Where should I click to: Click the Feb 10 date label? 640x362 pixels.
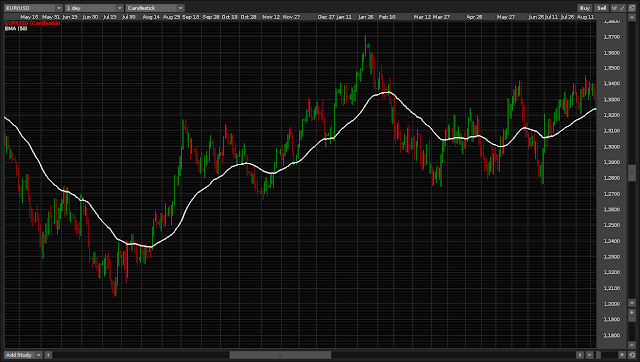(387, 17)
